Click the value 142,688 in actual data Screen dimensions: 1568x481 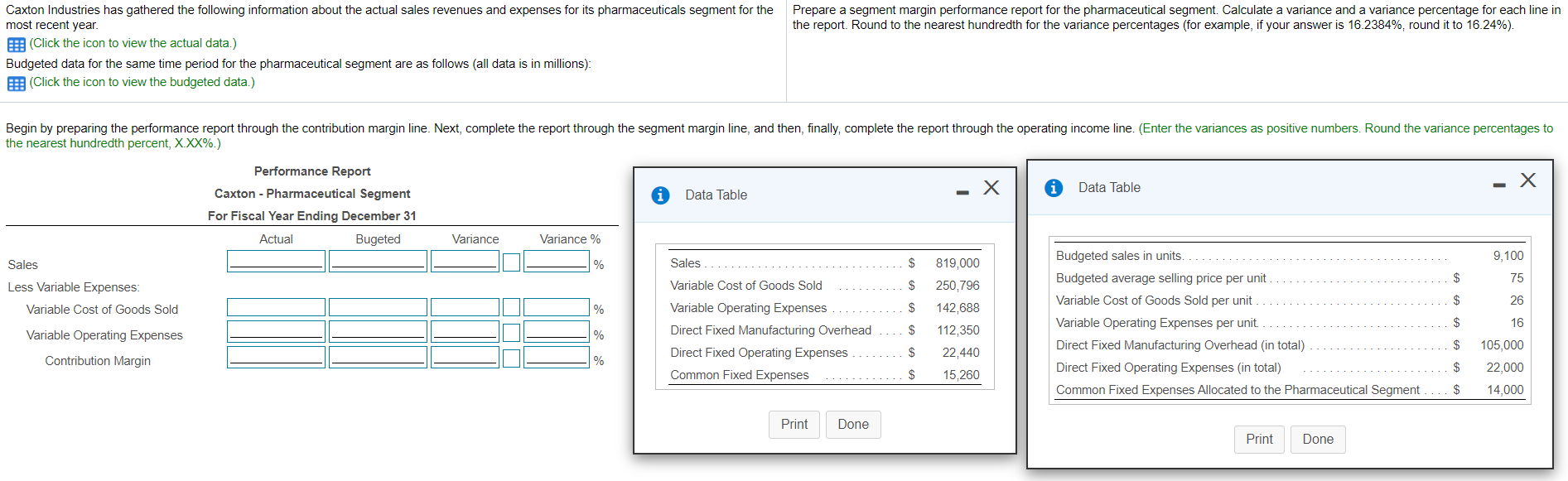pos(958,308)
